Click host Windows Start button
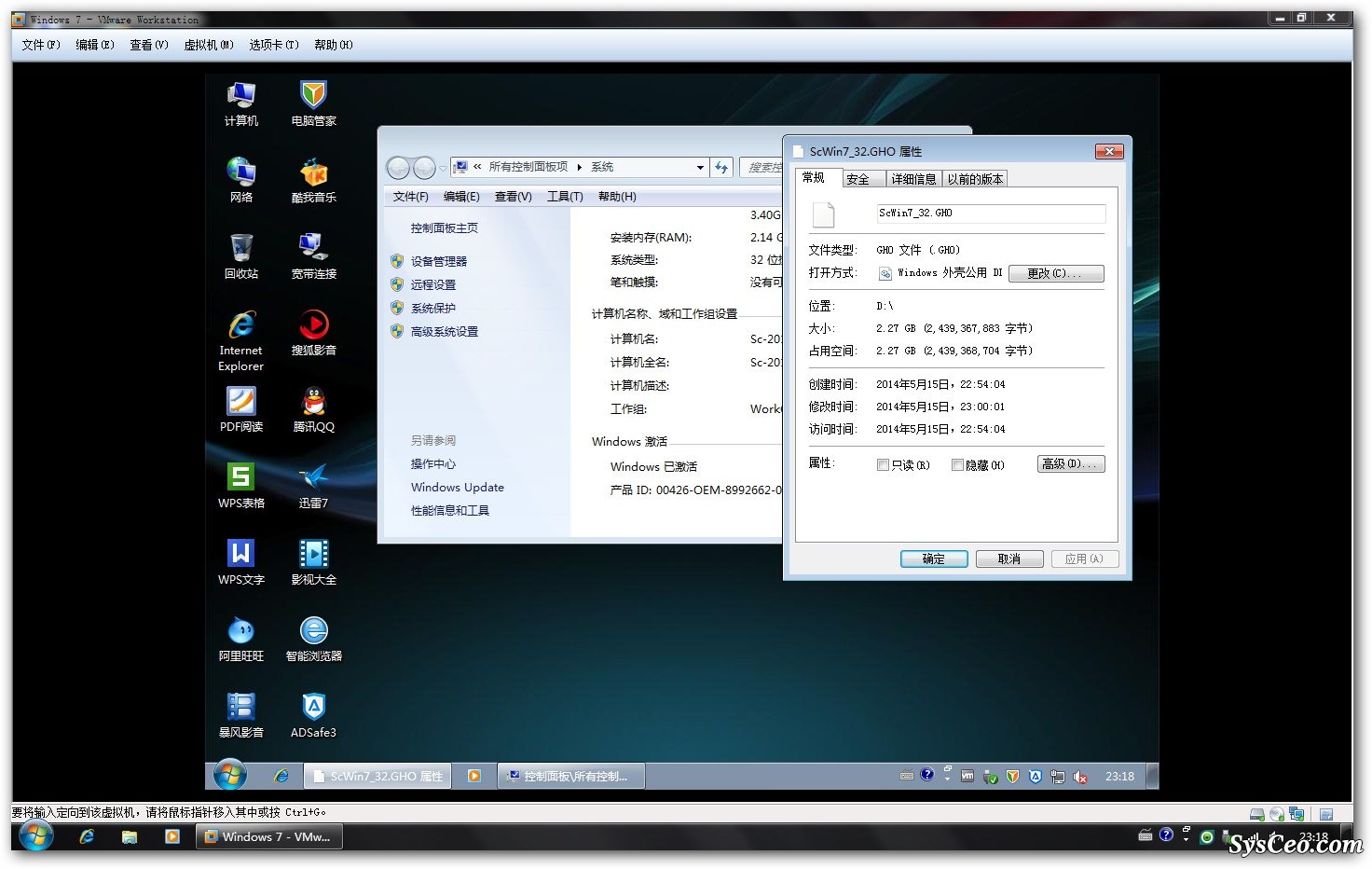The width and height of the screenshot is (1372, 869). coord(35,836)
